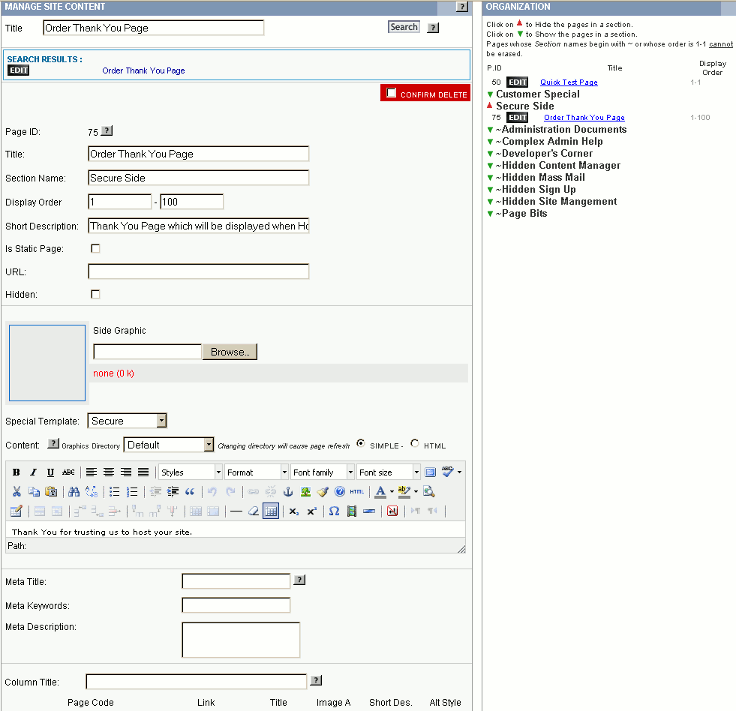Click help icon next to Page ID
Screen dimensions: 736x711
[x=107, y=130]
